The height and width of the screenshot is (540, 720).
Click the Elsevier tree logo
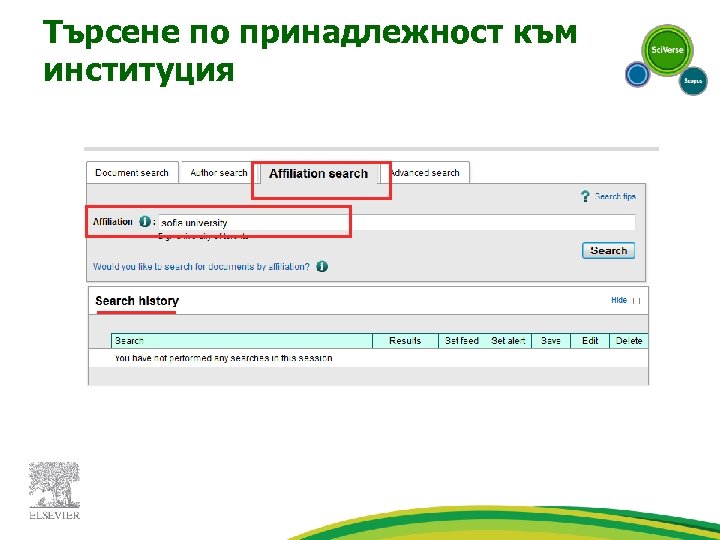click(x=54, y=491)
